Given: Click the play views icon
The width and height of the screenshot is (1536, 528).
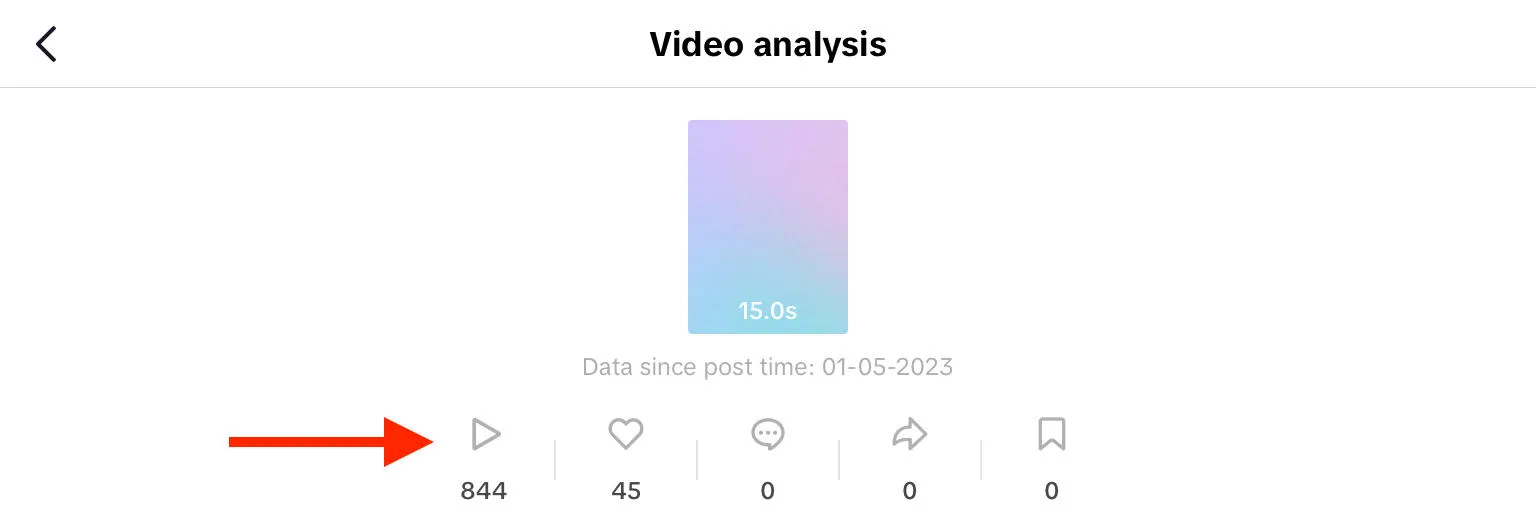Looking at the screenshot, I should pos(485,434).
